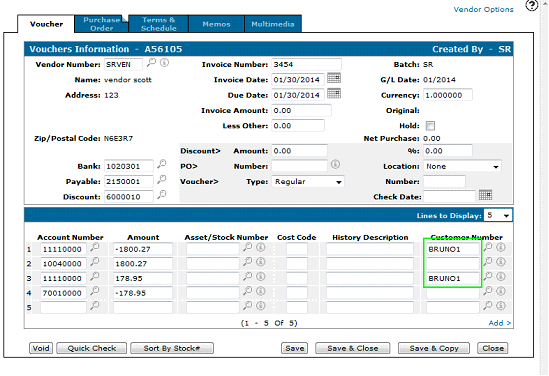Tick the Hold checkbox
The width and height of the screenshot is (549, 376).
430,126
